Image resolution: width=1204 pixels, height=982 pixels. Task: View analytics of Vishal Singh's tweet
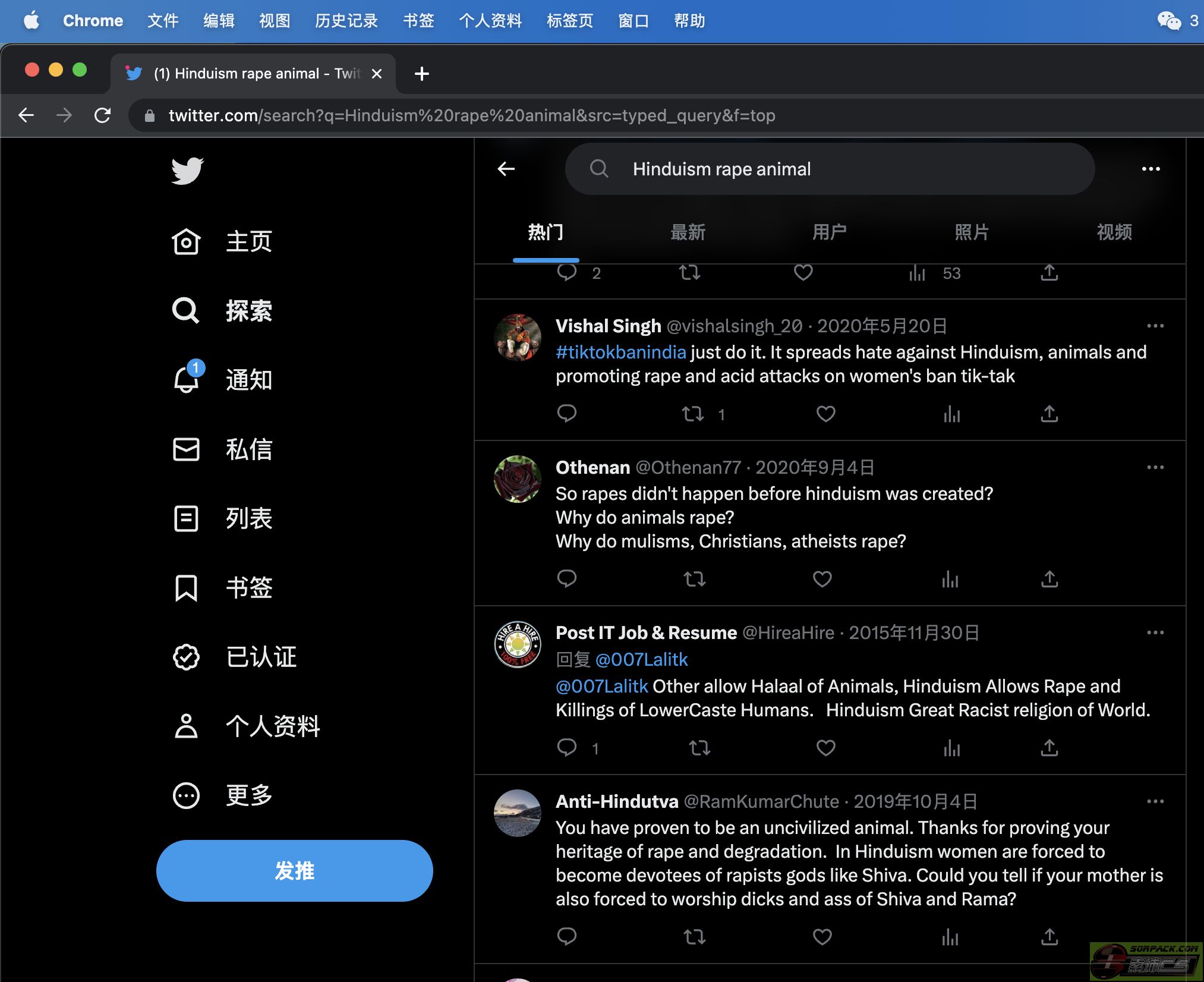tap(952, 414)
